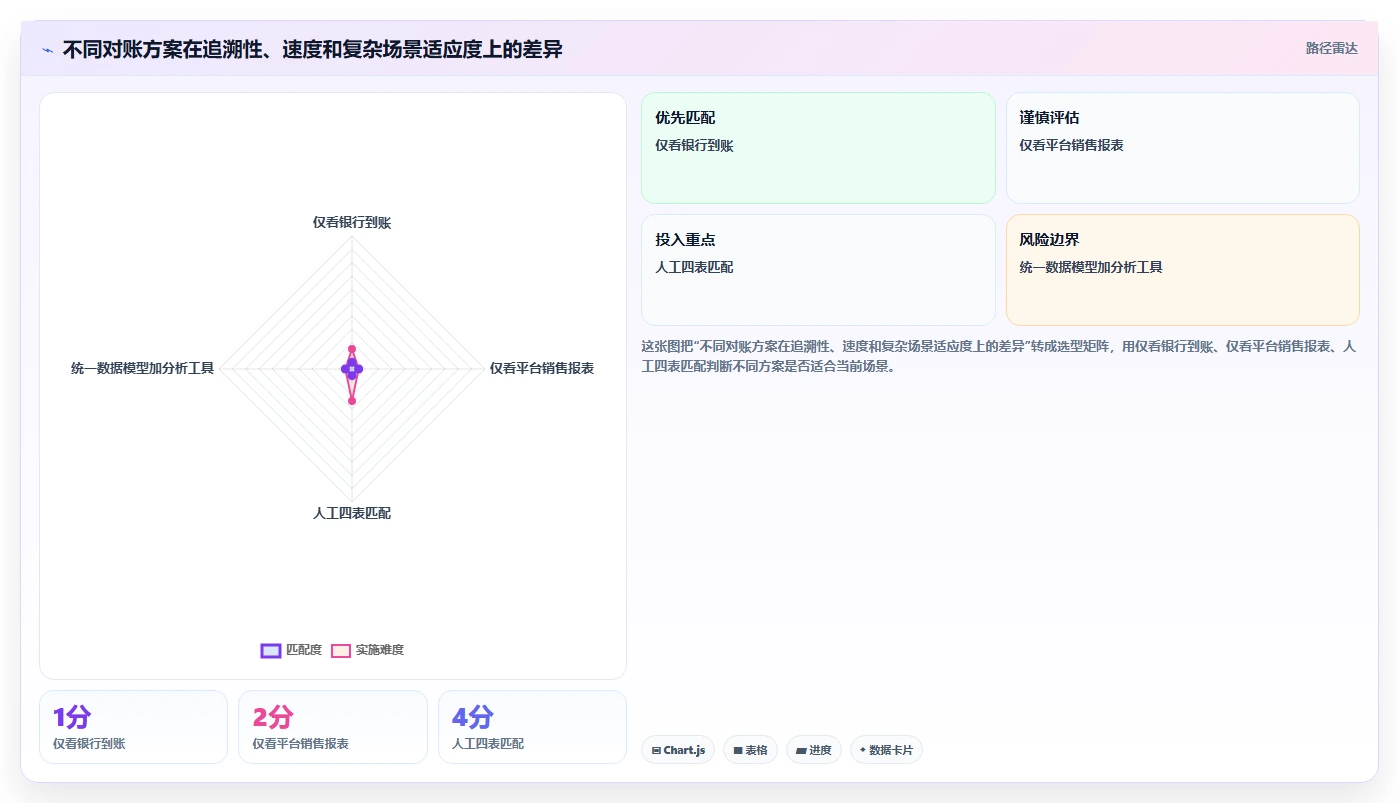Click the lightning icon beside the title
The image size is (1399, 803).
point(48,50)
